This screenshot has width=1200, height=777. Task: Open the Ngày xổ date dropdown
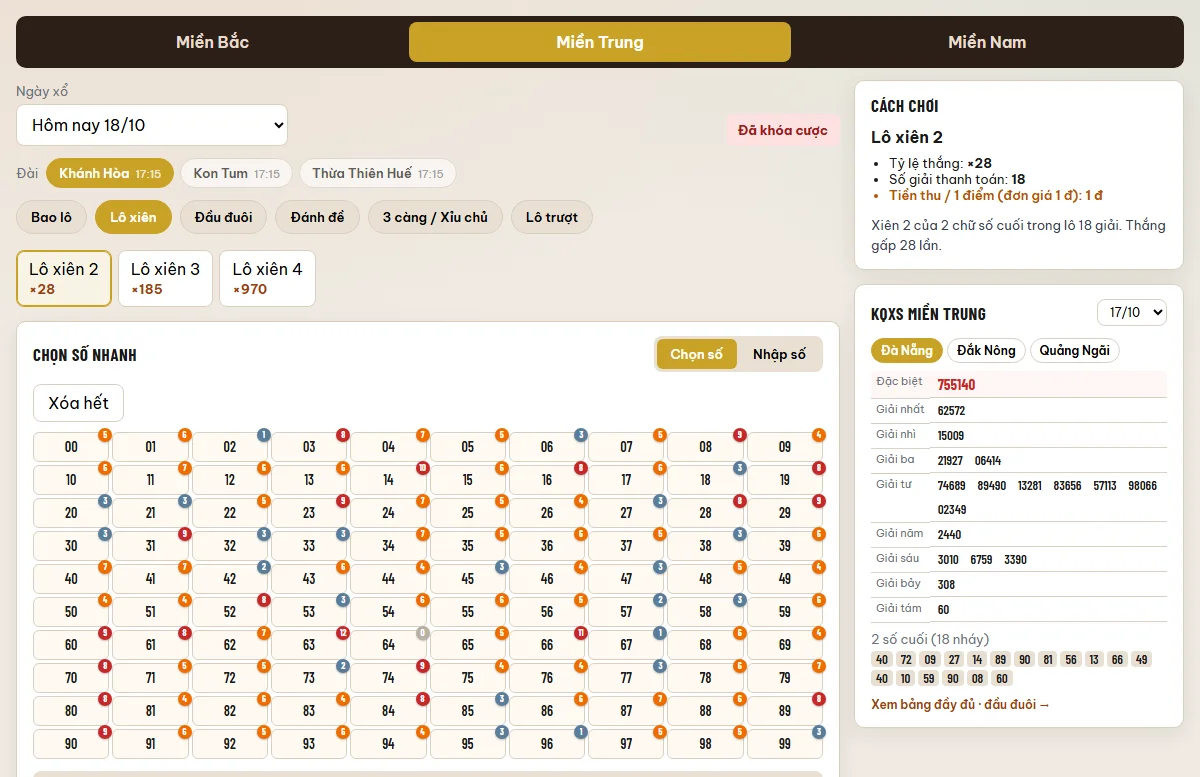(152, 126)
